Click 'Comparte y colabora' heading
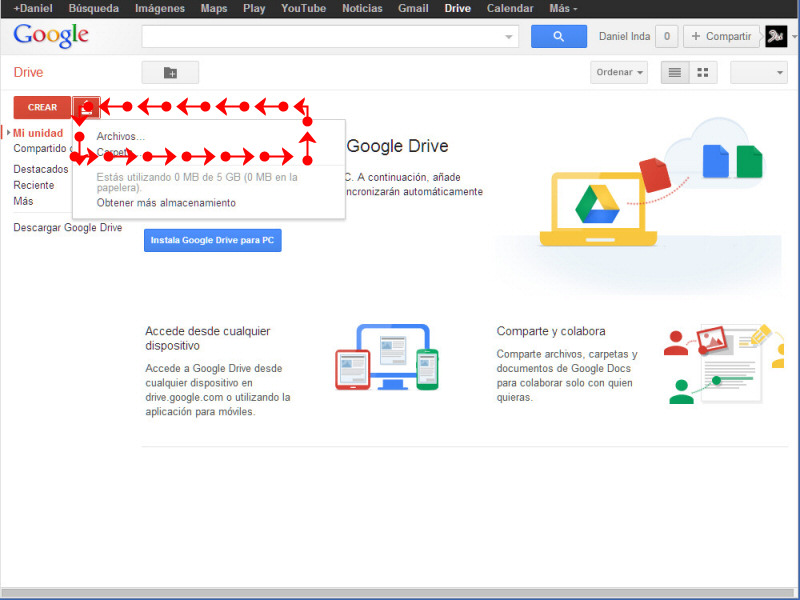The width and height of the screenshot is (800, 600). pyautogui.click(x=551, y=331)
